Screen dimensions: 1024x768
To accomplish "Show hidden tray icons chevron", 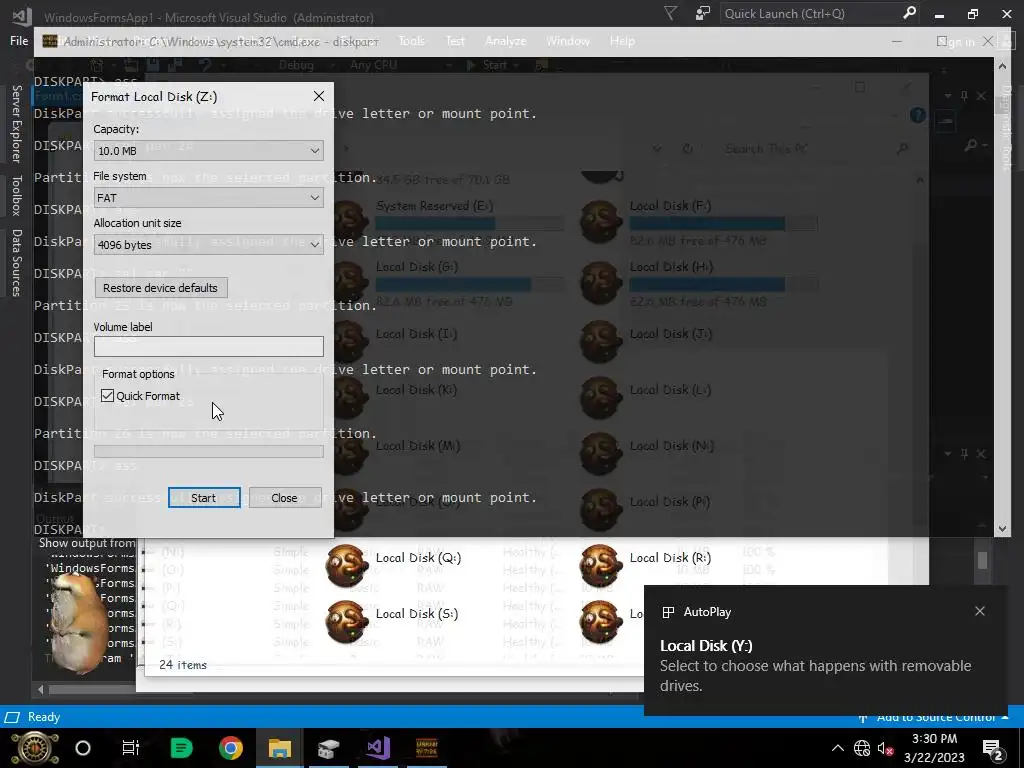I will click(x=838, y=748).
